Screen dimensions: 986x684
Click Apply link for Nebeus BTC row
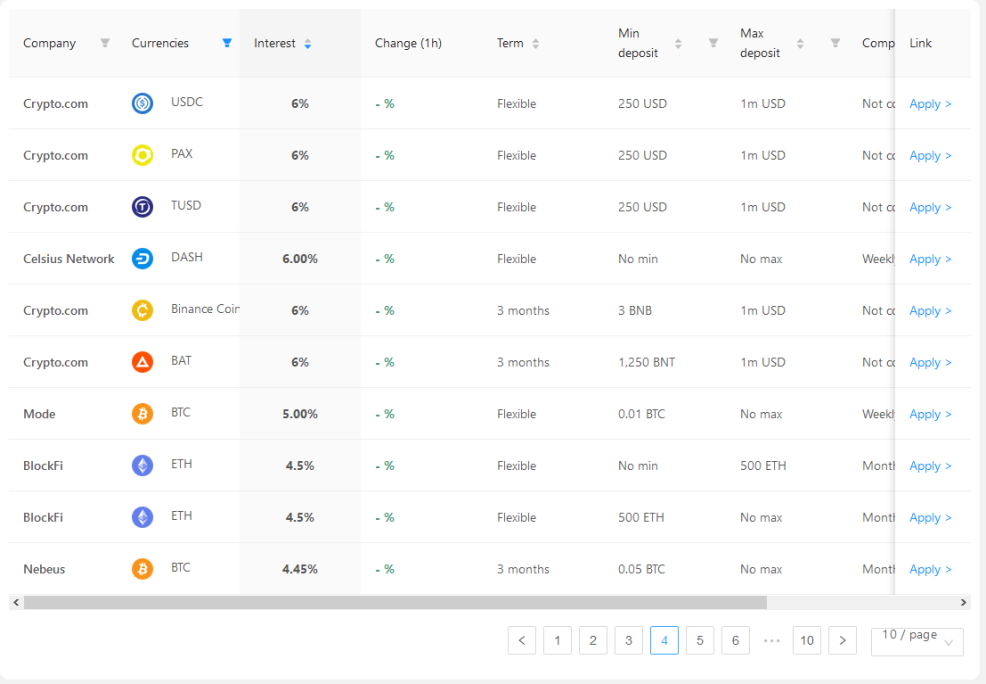click(x=930, y=570)
